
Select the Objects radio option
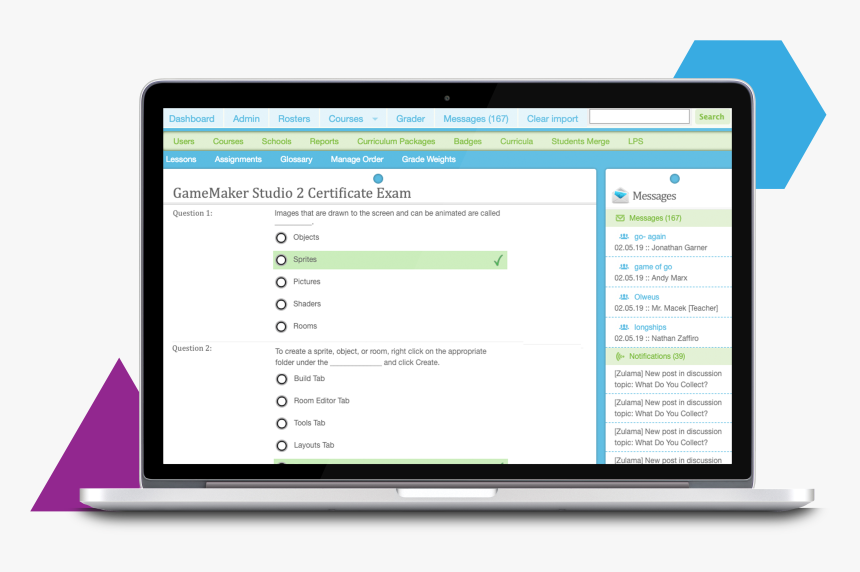point(281,238)
